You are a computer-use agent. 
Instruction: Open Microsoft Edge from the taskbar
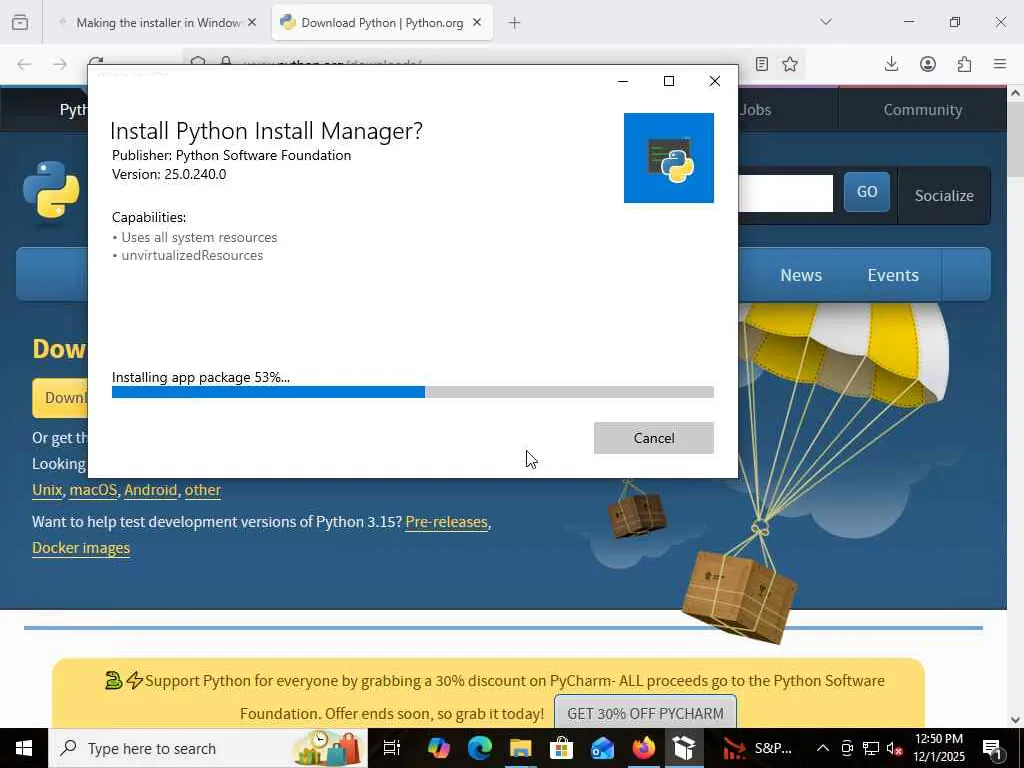479,748
